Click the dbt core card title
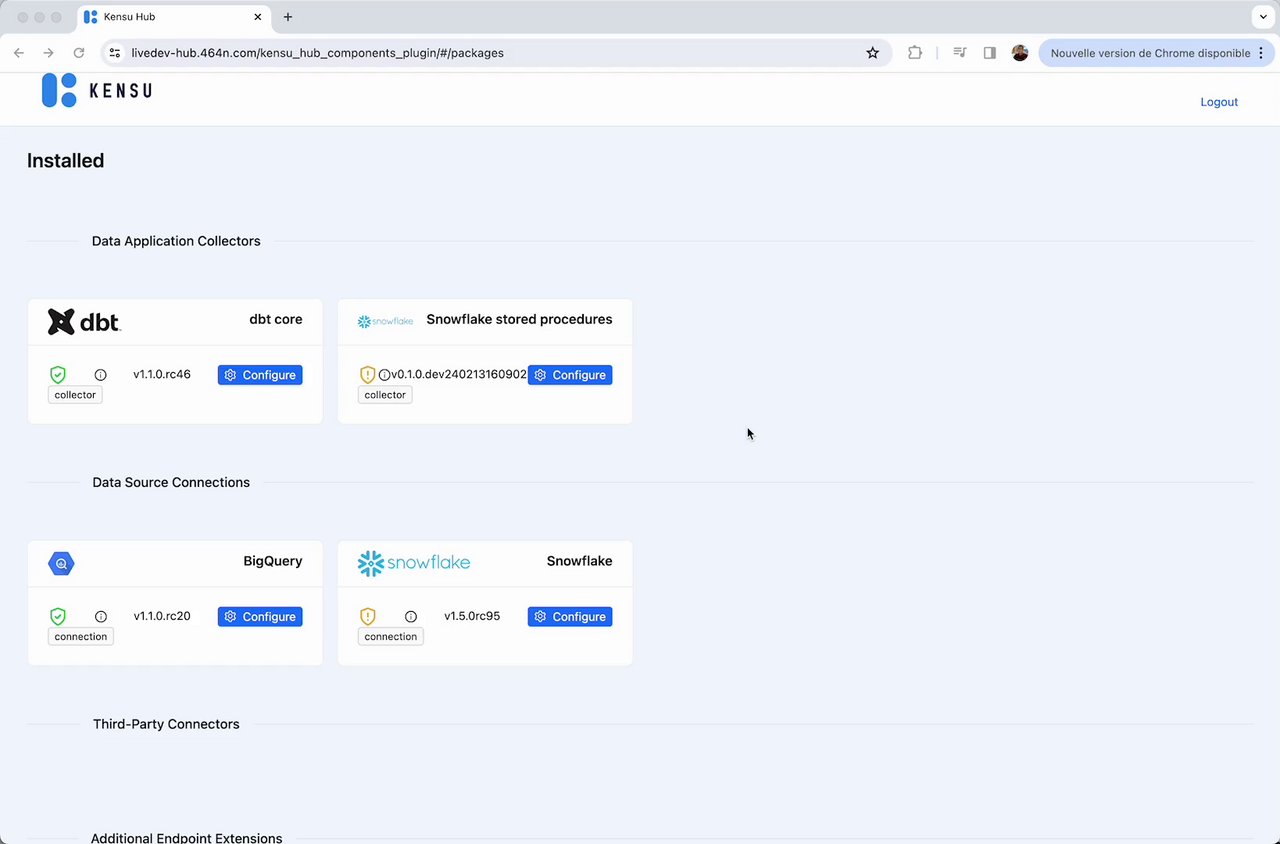 pos(276,320)
